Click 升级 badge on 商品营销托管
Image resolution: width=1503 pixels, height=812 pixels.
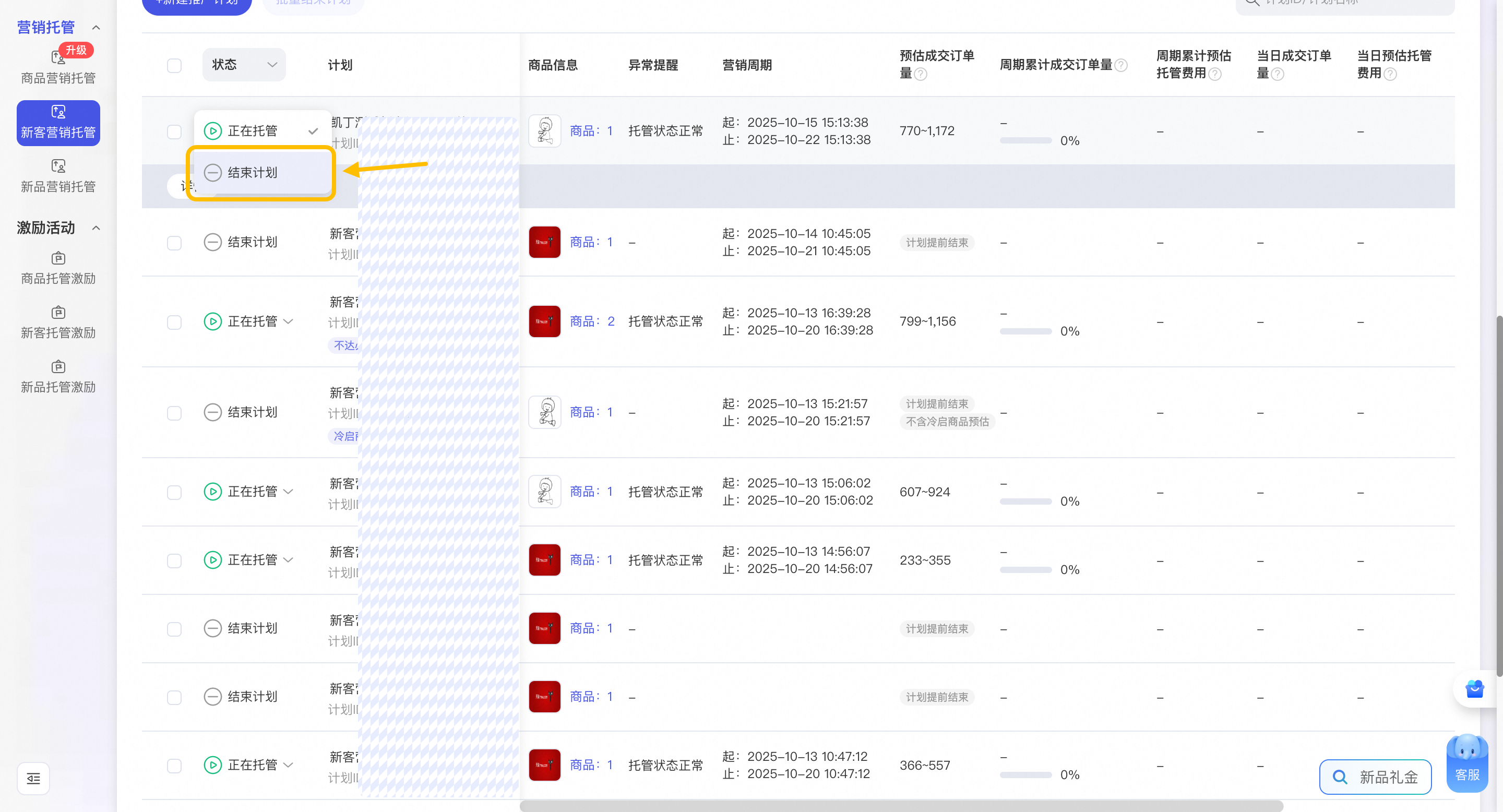coord(76,50)
